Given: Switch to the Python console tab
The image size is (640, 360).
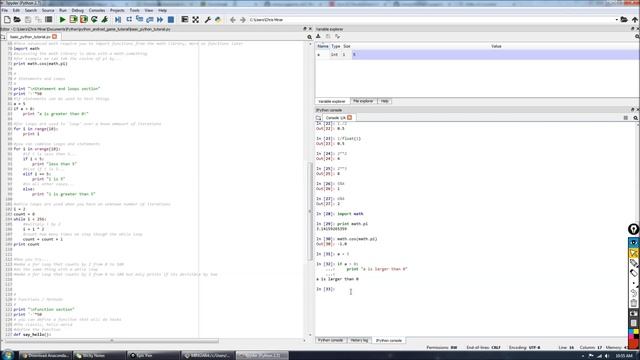Looking at the screenshot, I should tap(331, 340).
